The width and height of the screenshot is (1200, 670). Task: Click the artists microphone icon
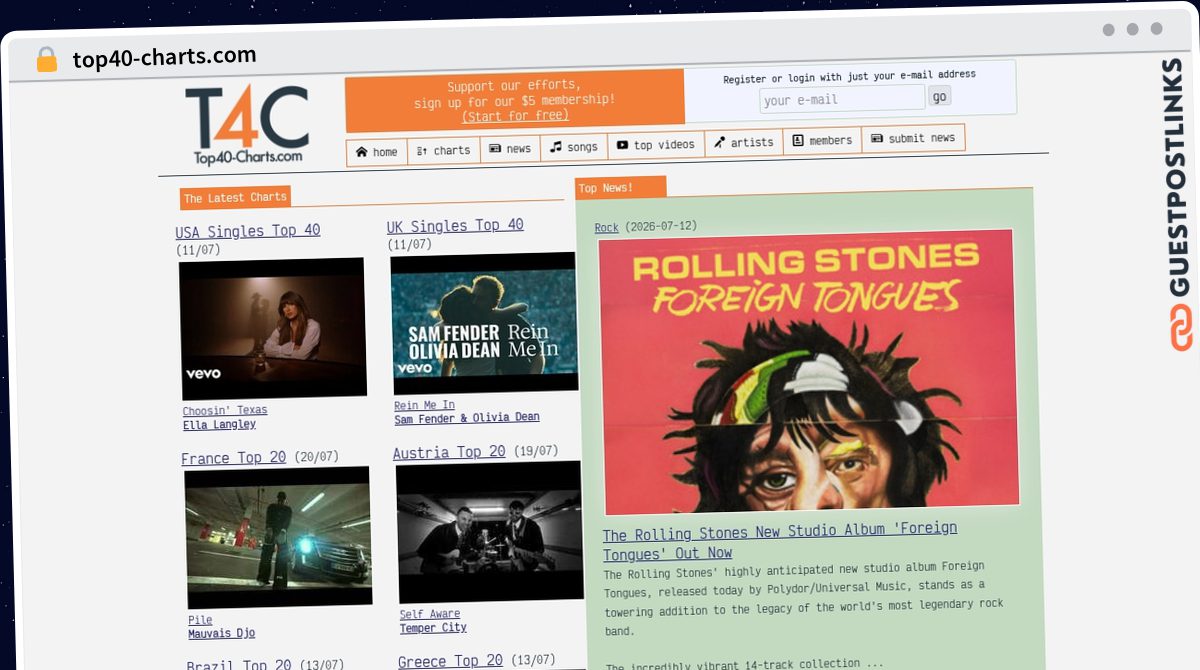click(719, 143)
